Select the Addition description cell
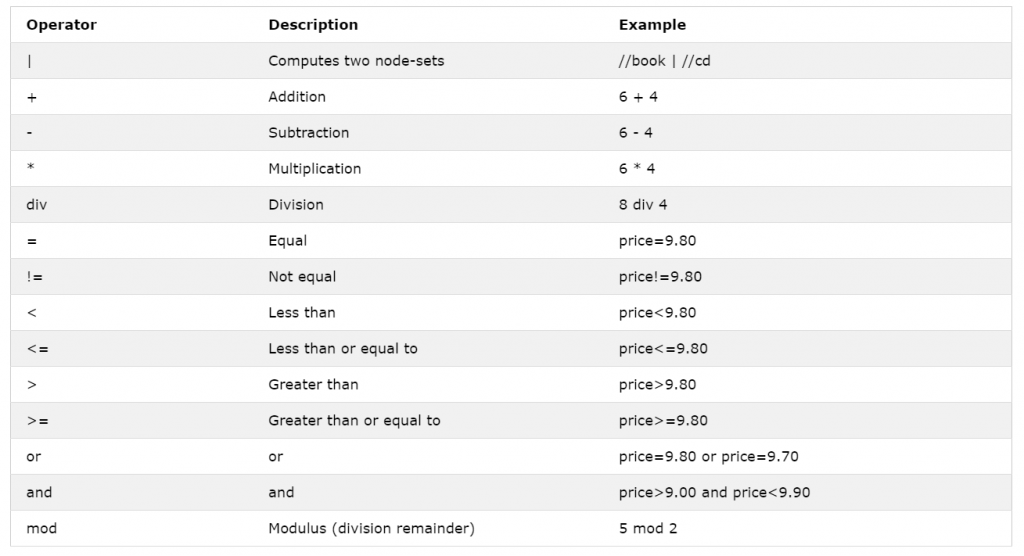This screenshot has width=1024, height=556. [x=296, y=97]
